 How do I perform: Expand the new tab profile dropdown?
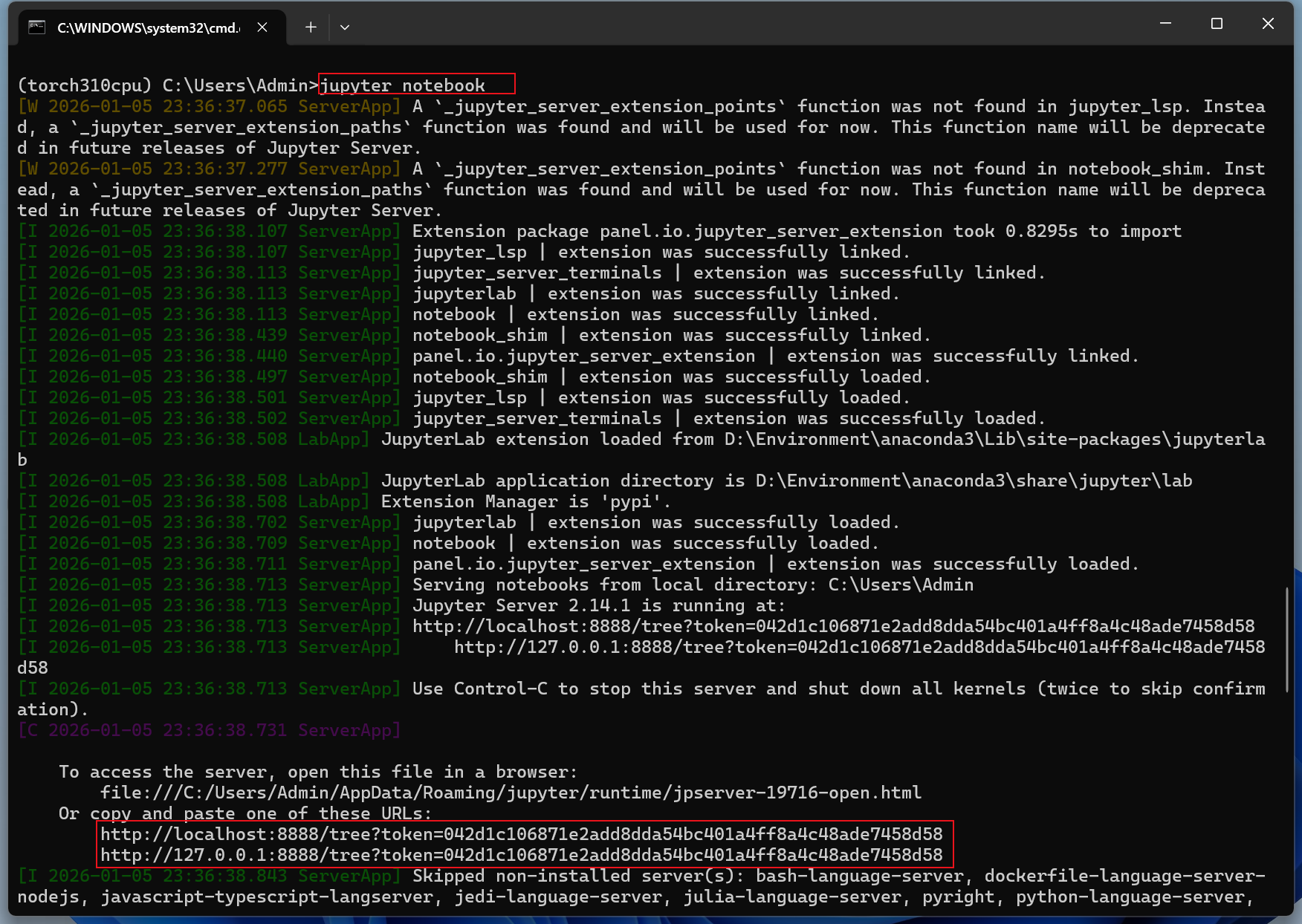click(345, 27)
